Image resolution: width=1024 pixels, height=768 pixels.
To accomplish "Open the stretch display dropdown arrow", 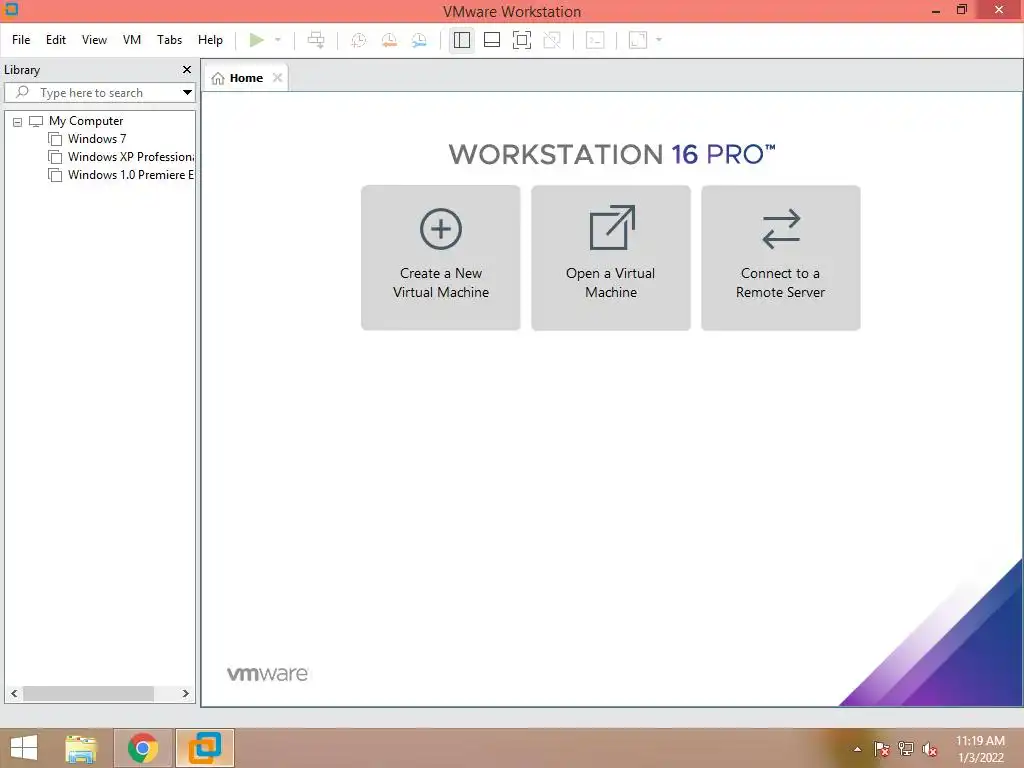I will [659, 40].
